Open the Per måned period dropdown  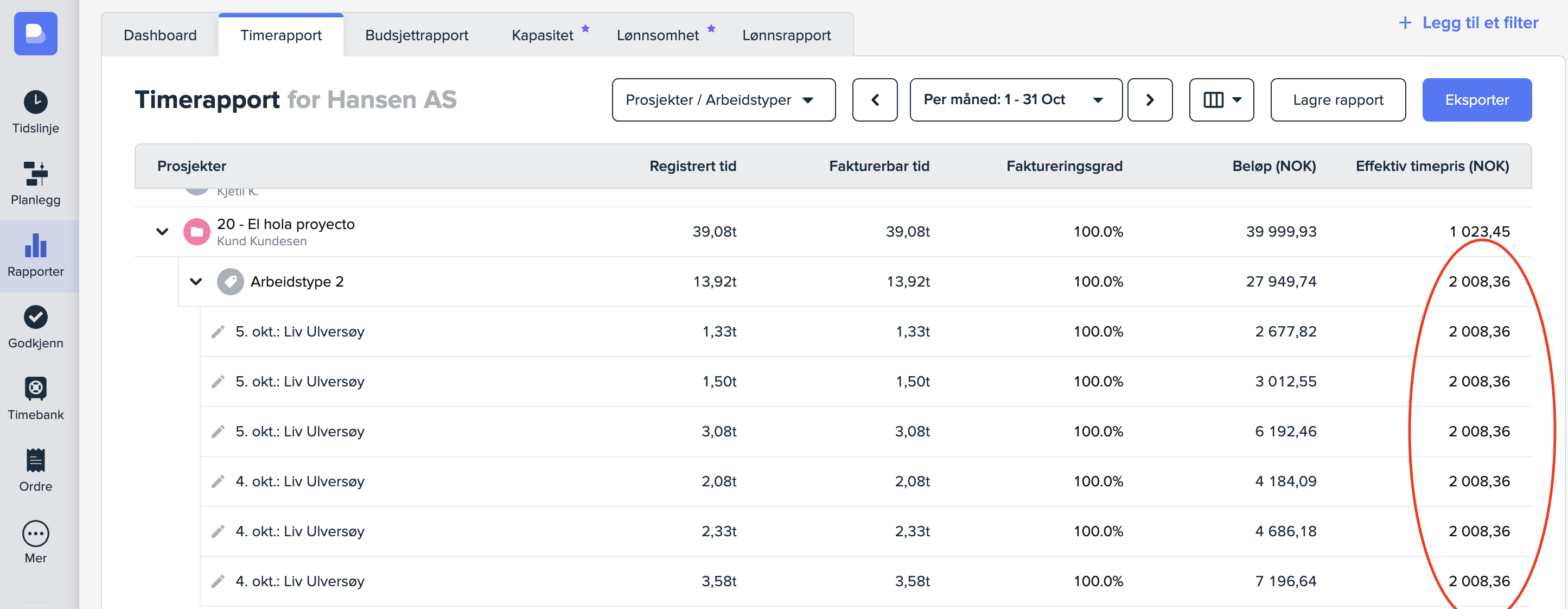[1015, 100]
